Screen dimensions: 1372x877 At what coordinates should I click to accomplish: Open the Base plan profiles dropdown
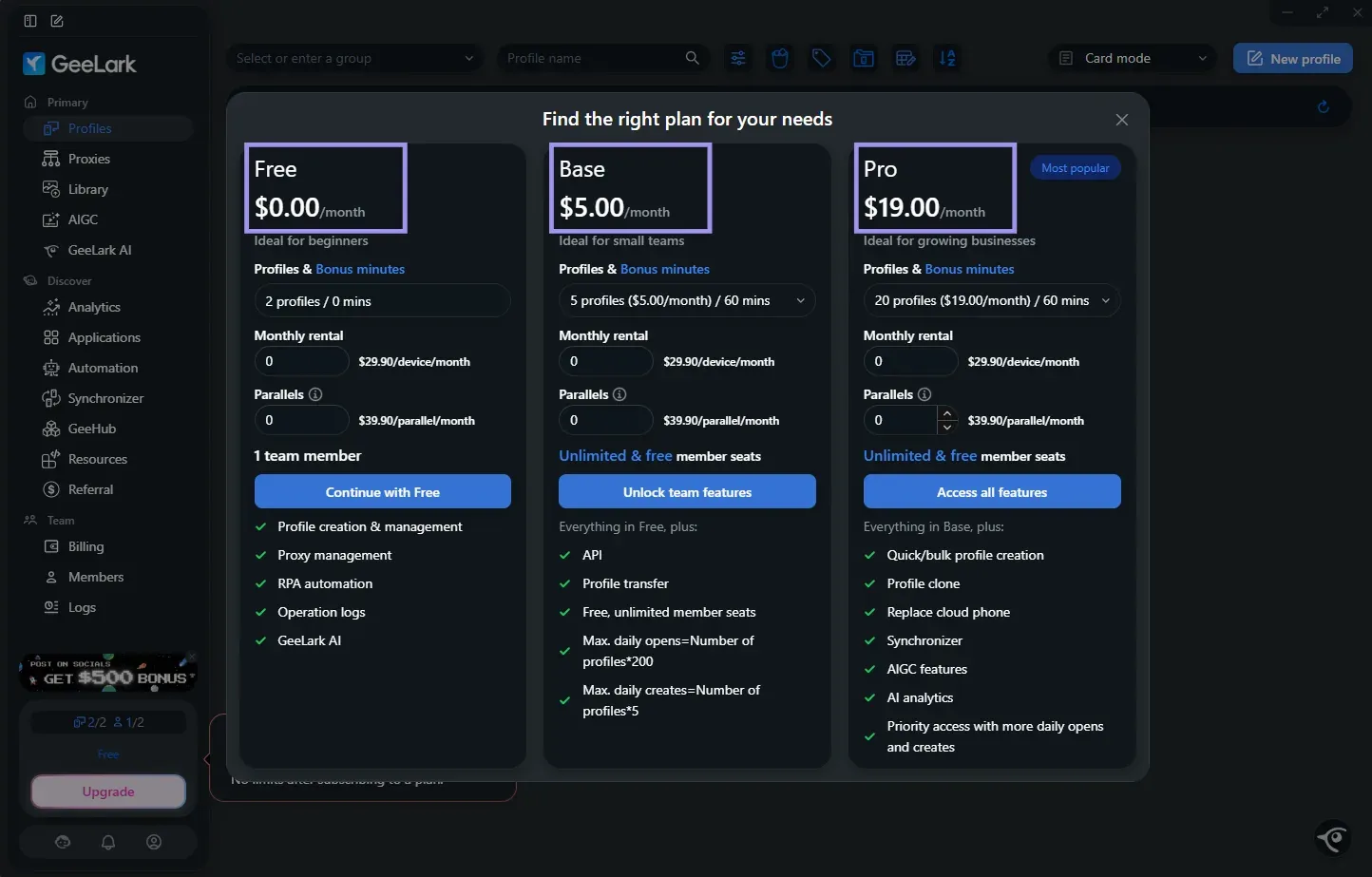(x=687, y=300)
